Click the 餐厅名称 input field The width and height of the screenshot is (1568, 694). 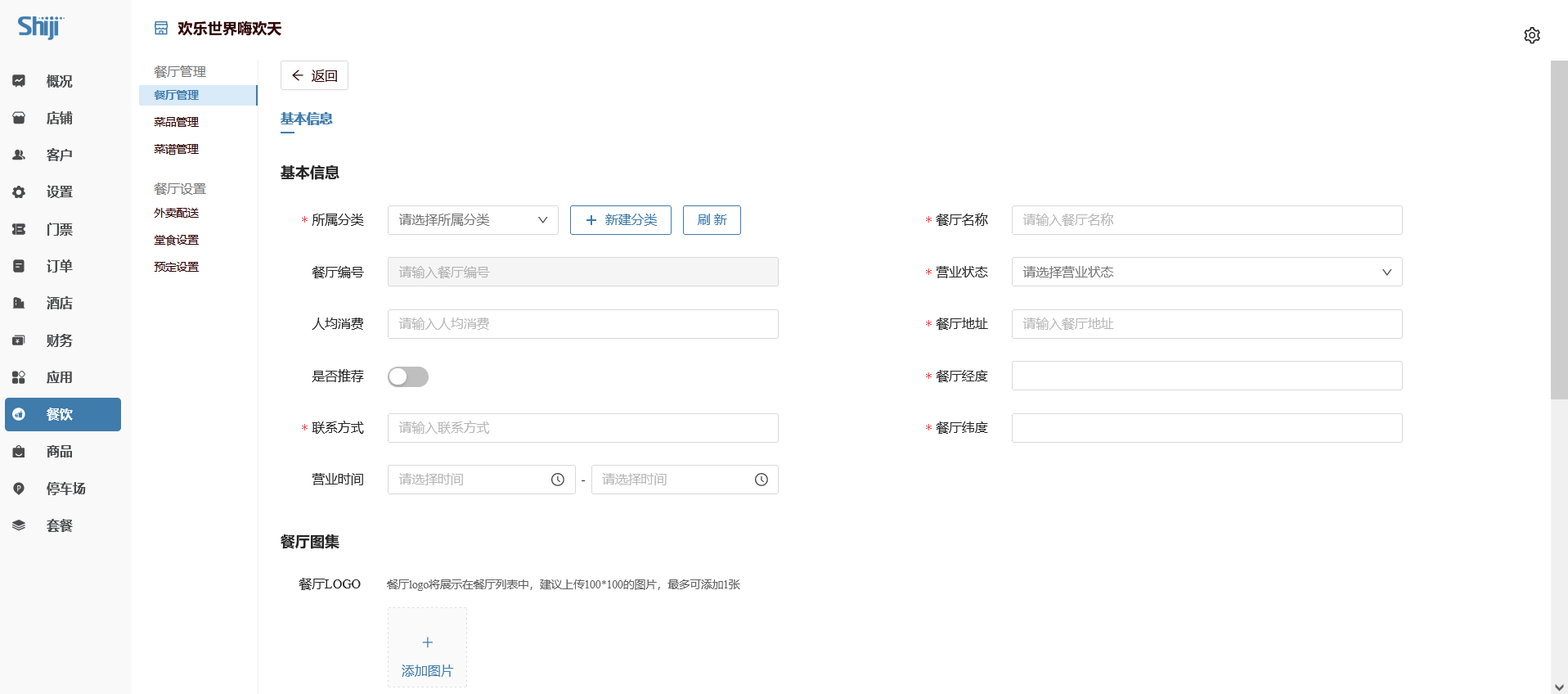coord(1206,220)
